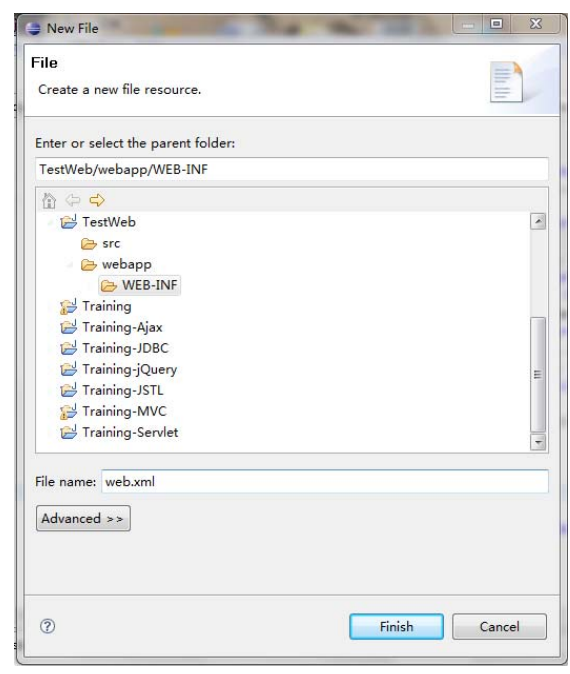
Task: Click the Finish button
Action: click(396, 626)
